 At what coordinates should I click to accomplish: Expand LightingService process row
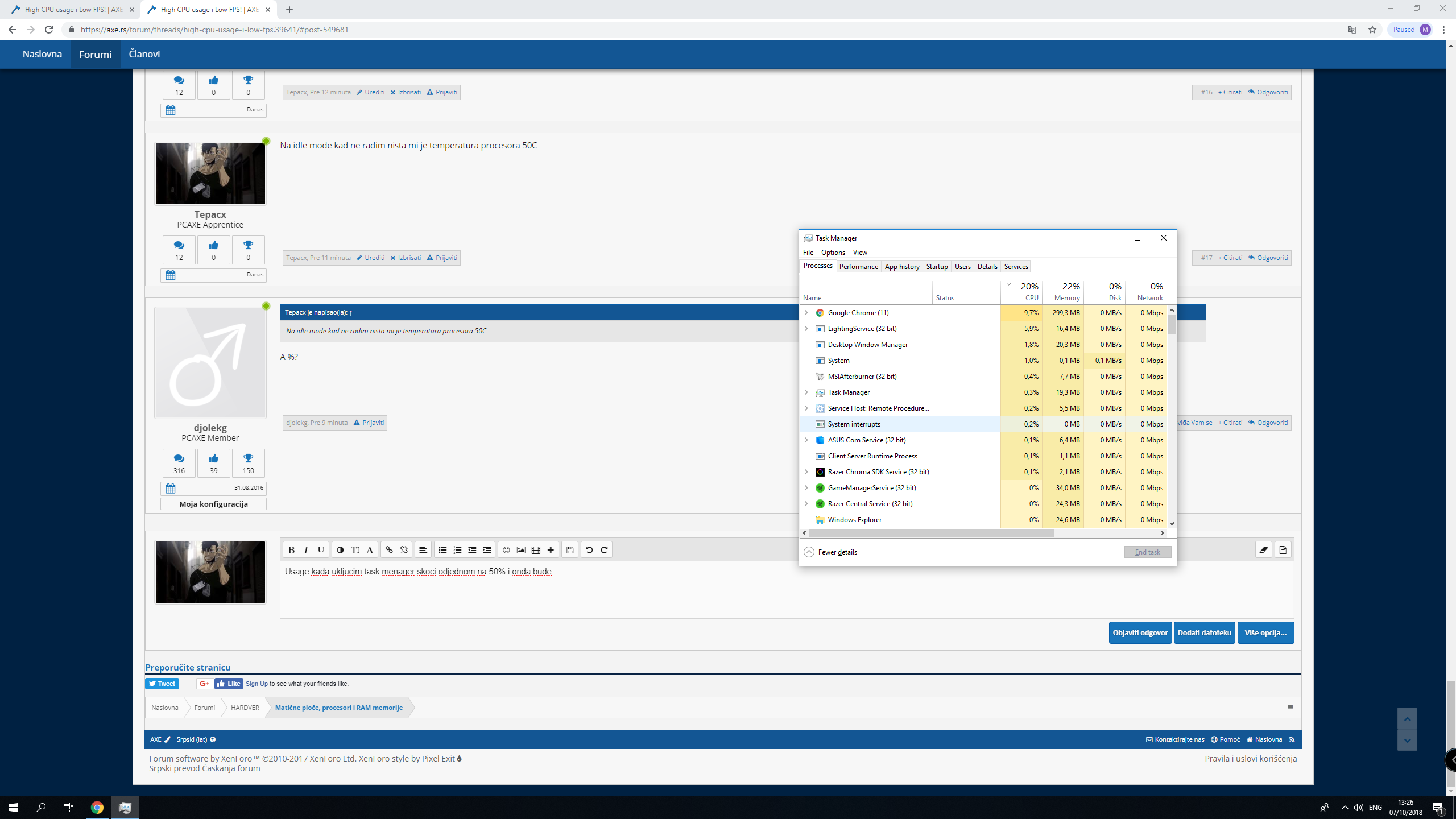click(x=806, y=329)
